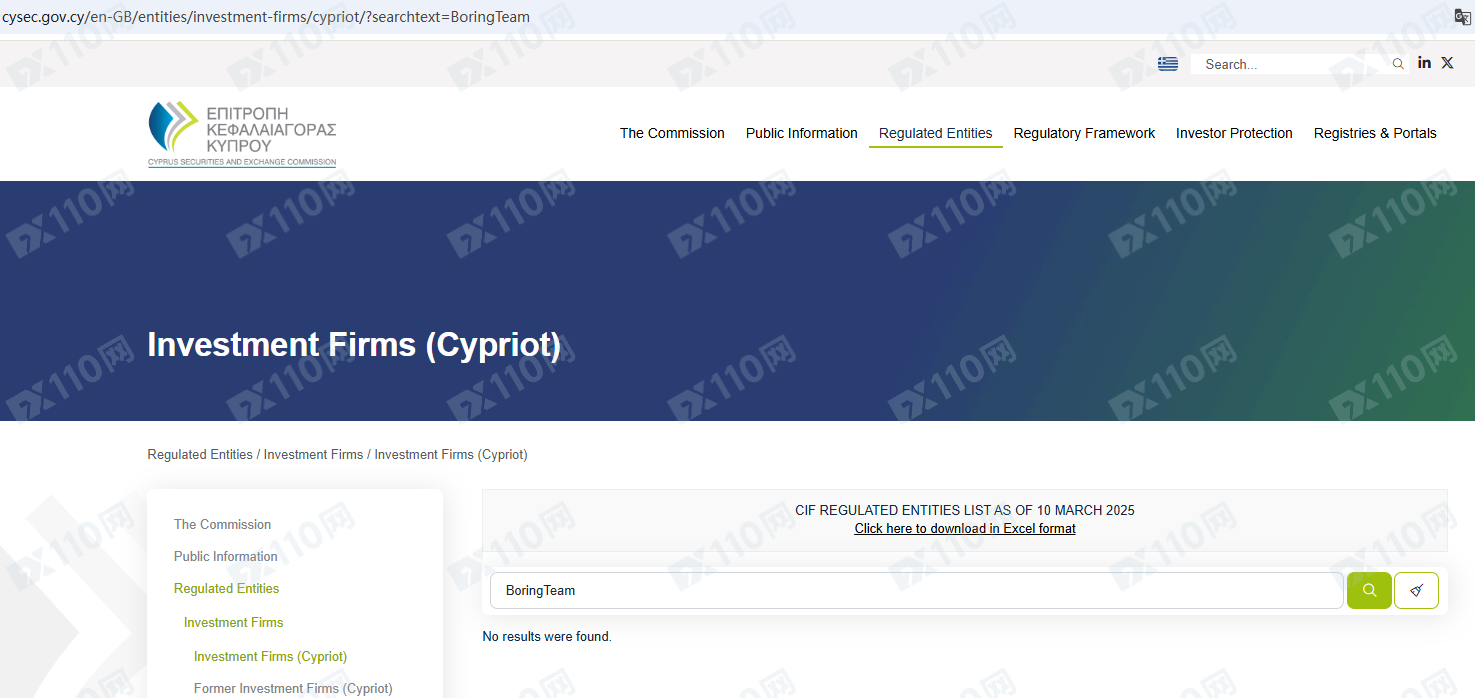
Task: Click the clear search broom icon
Action: [x=1416, y=590]
